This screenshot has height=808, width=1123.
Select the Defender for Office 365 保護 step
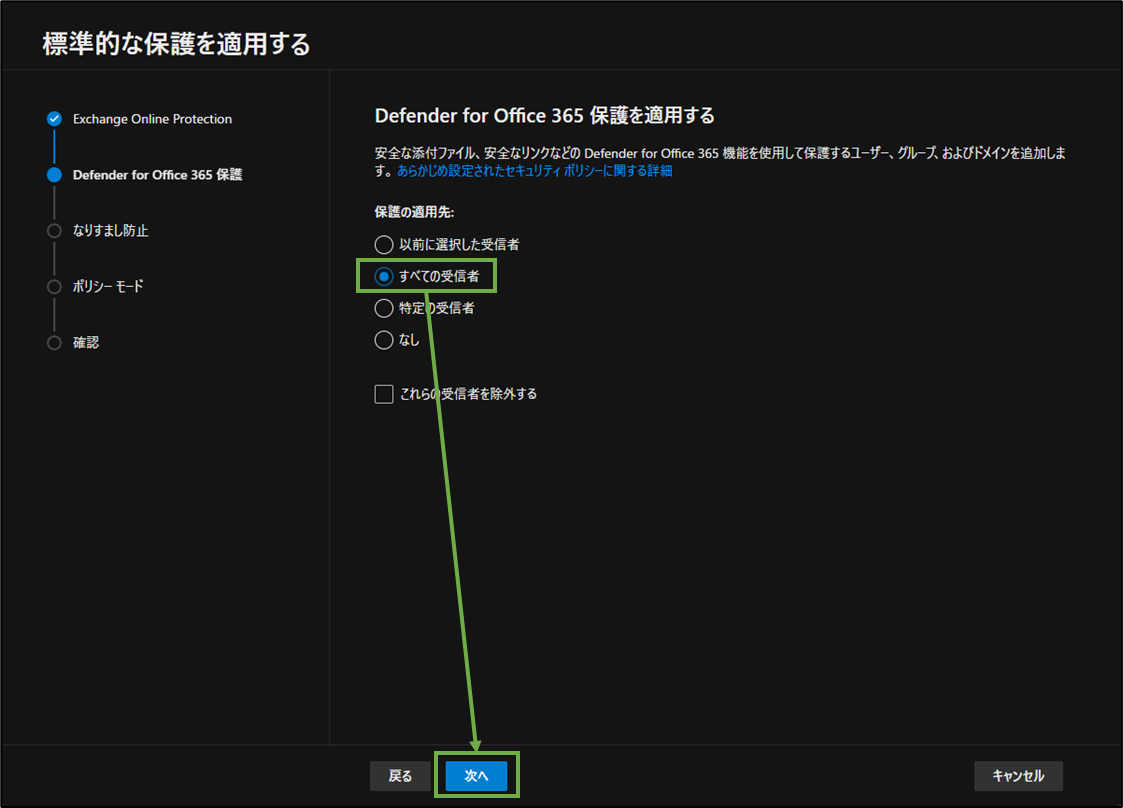[158, 175]
